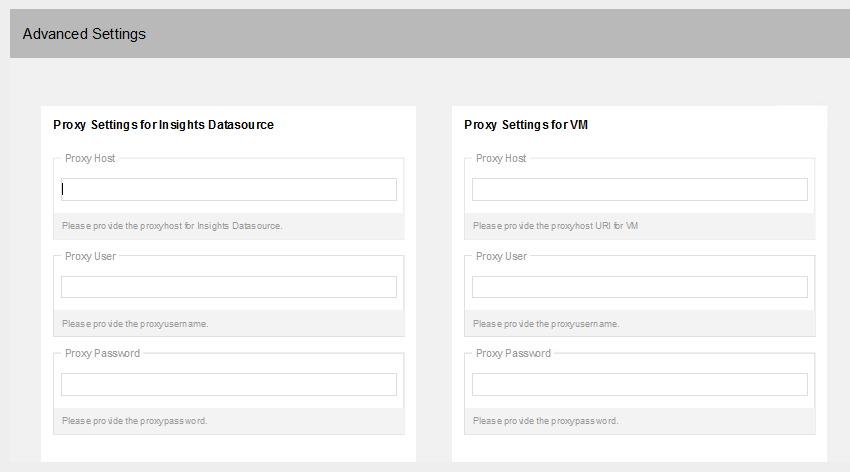
Task: Click the proxy password hint in VM section
Action: coord(545,421)
